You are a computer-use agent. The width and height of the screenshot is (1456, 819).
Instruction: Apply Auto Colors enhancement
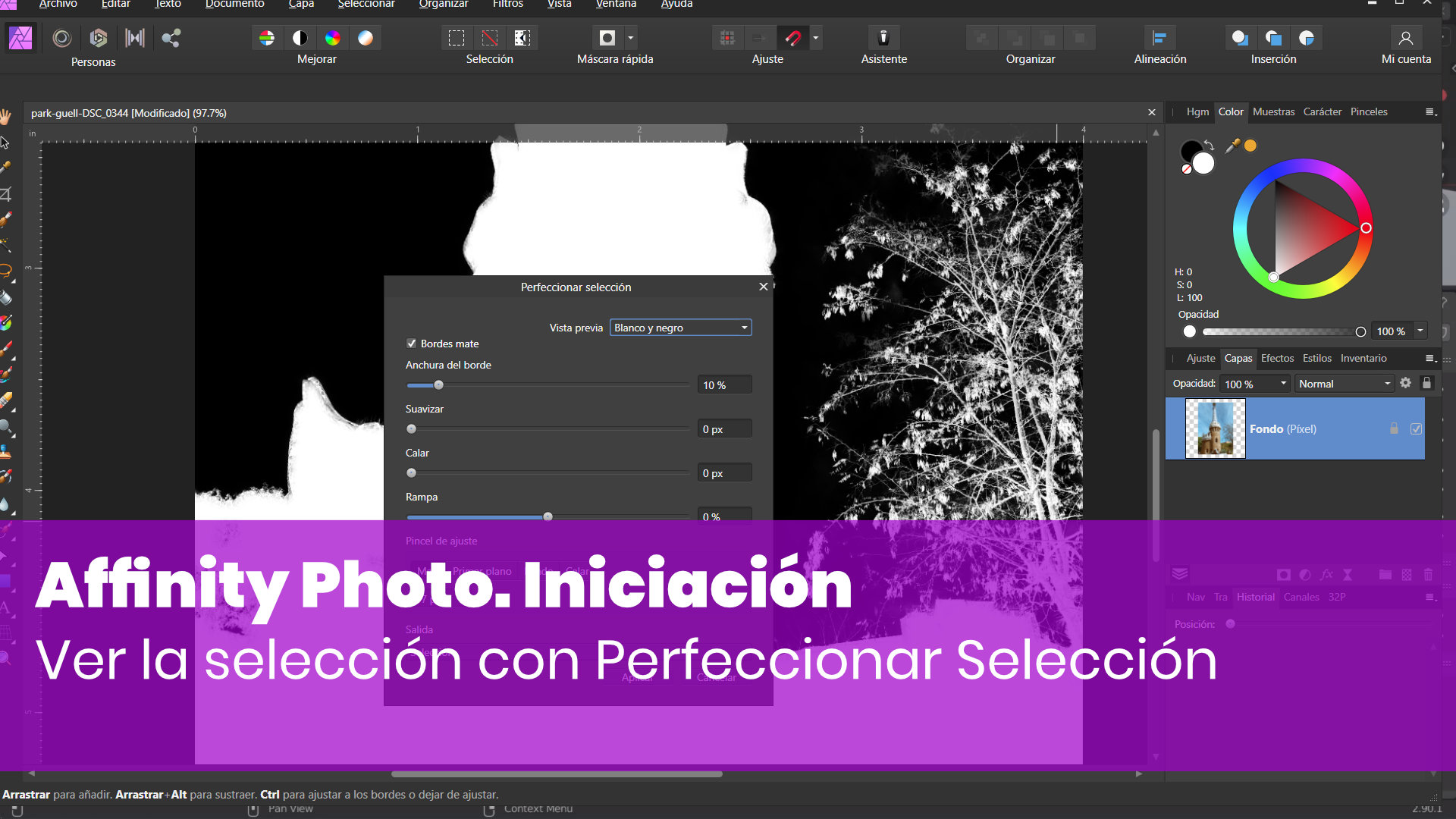(333, 38)
